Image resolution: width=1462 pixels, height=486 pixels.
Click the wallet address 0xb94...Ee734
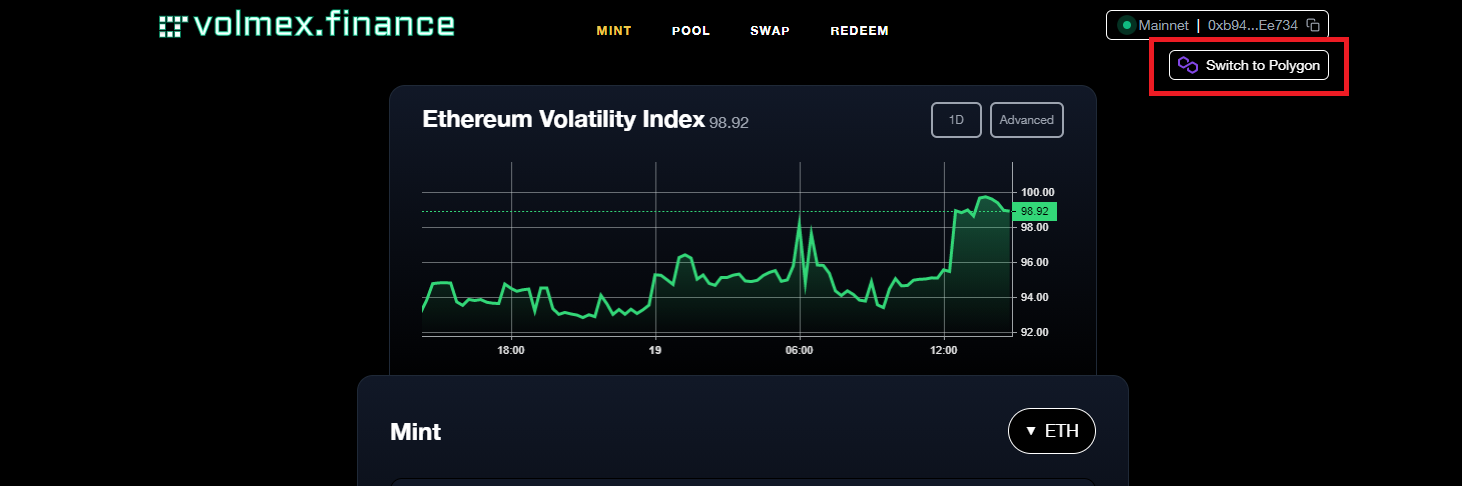[1253, 25]
